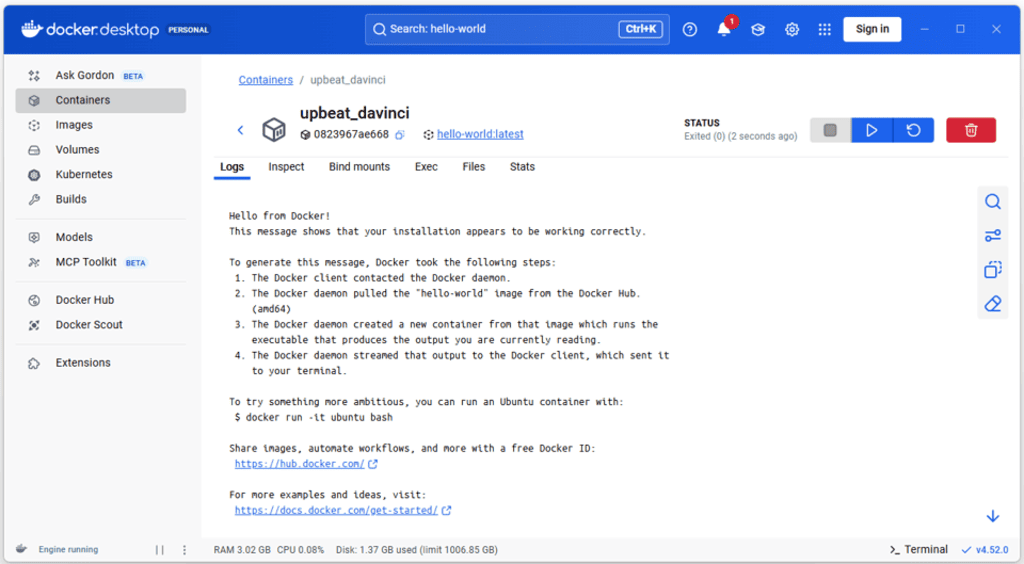Search logs with magnifier icon
The height and width of the screenshot is (564, 1024).
point(993,202)
